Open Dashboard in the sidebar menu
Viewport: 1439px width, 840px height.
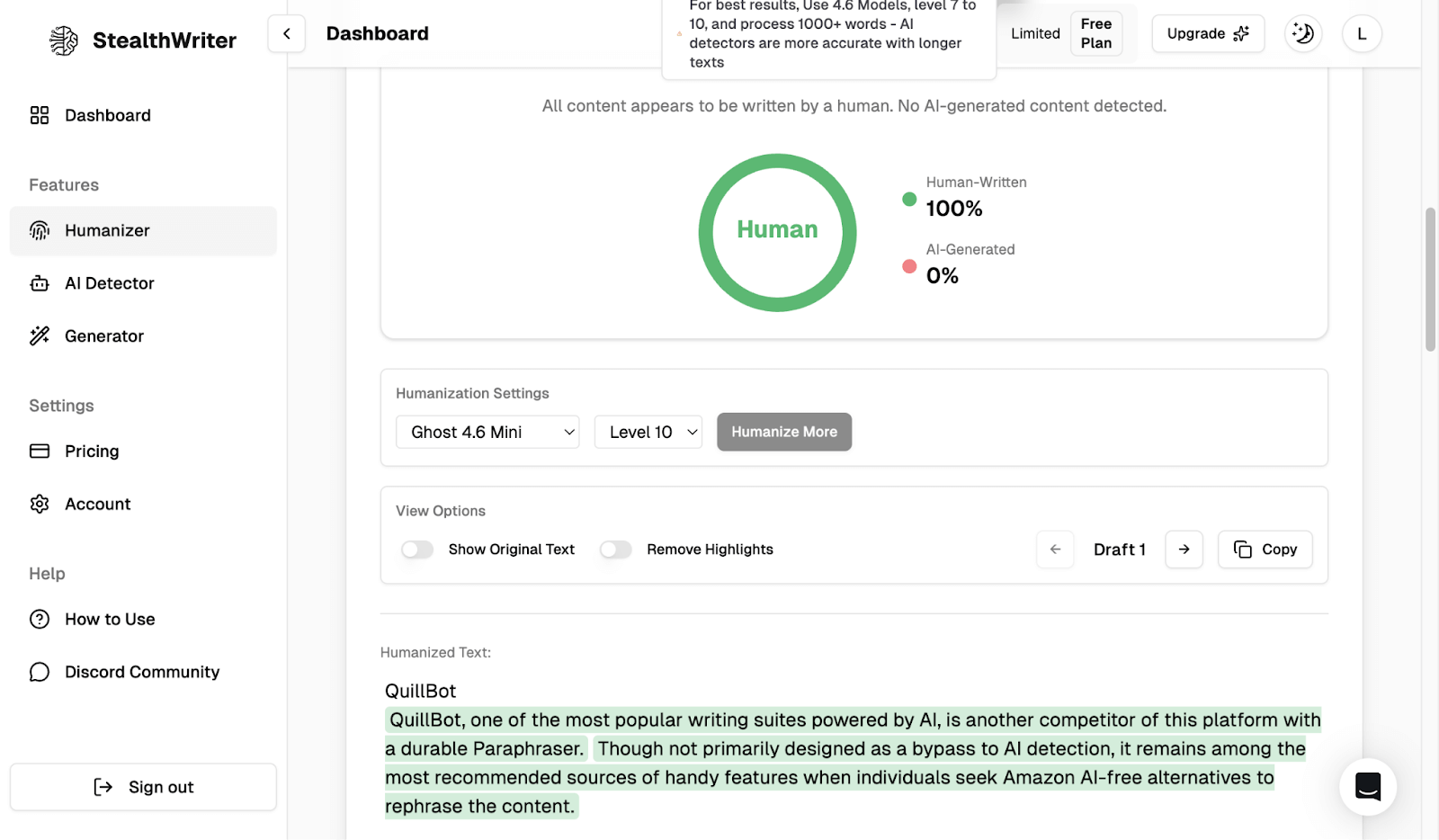143,115
